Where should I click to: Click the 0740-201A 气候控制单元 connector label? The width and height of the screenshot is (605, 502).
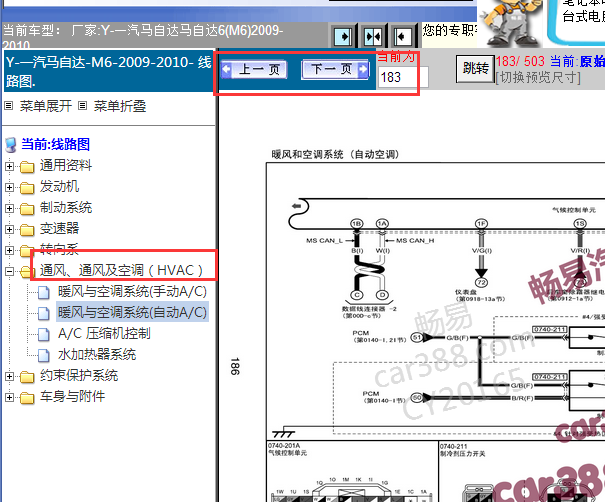(287, 450)
